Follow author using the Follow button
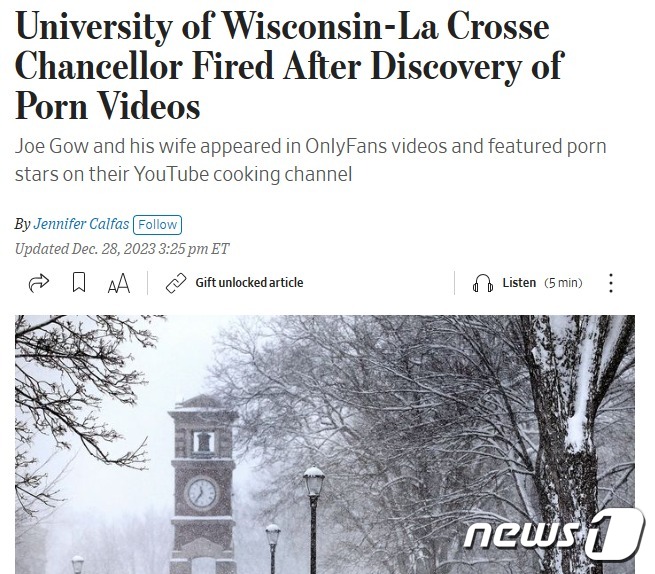Screen dimensions: 655x574 157,225
